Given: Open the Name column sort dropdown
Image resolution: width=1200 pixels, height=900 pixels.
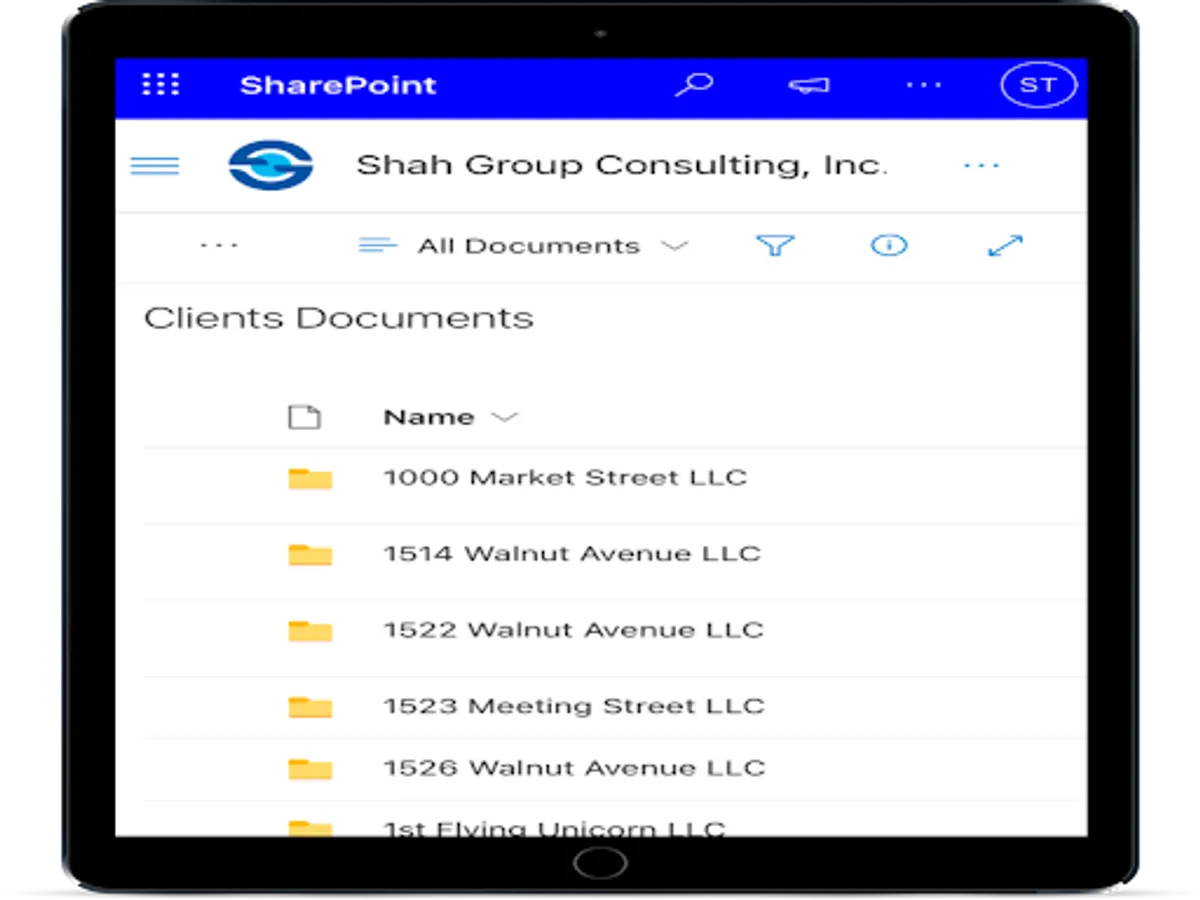Looking at the screenshot, I should point(451,417).
